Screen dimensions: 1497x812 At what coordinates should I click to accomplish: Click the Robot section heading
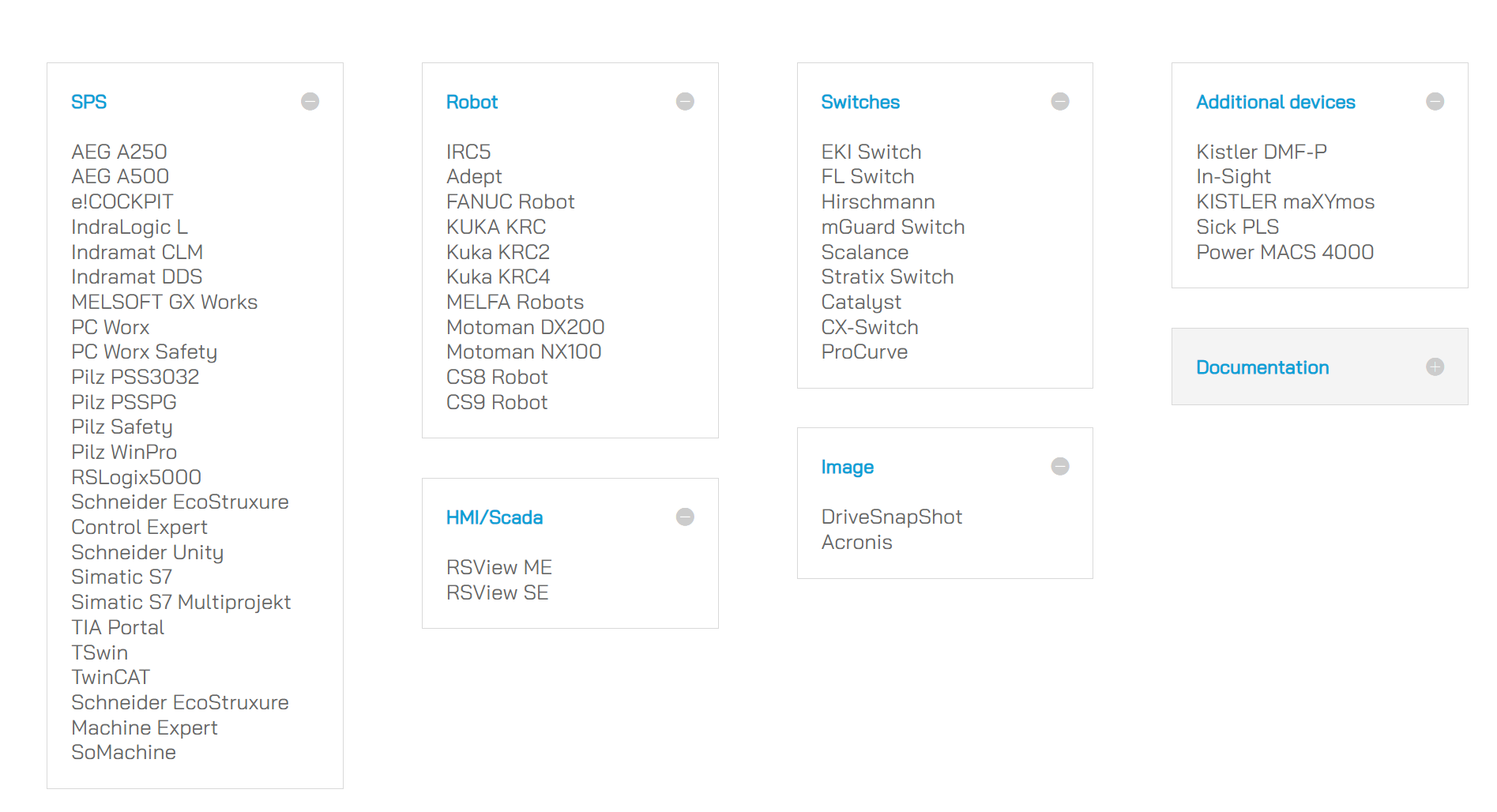(472, 102)
